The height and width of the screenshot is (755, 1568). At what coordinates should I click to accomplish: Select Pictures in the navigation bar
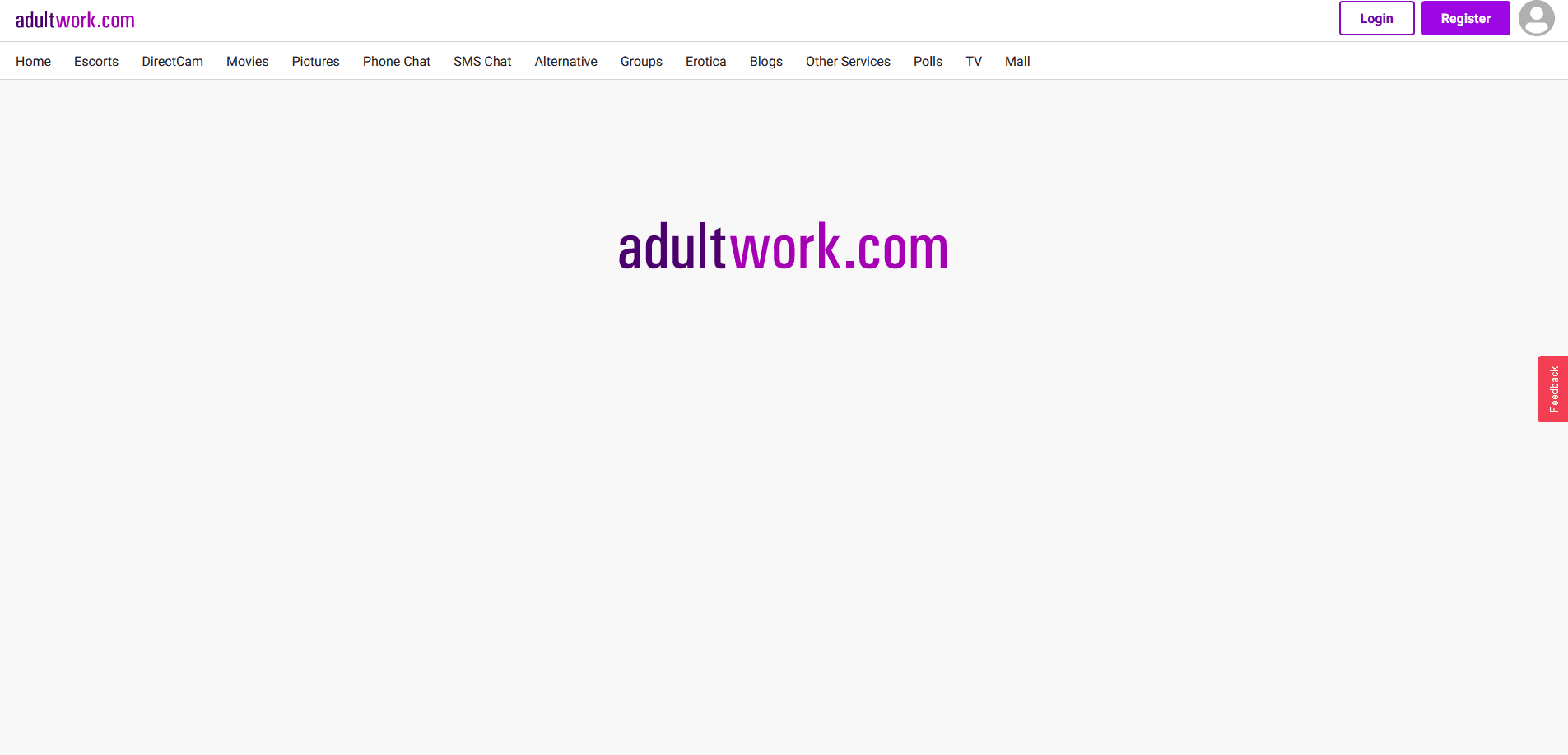pyautogui.click(x=315, y=61)
